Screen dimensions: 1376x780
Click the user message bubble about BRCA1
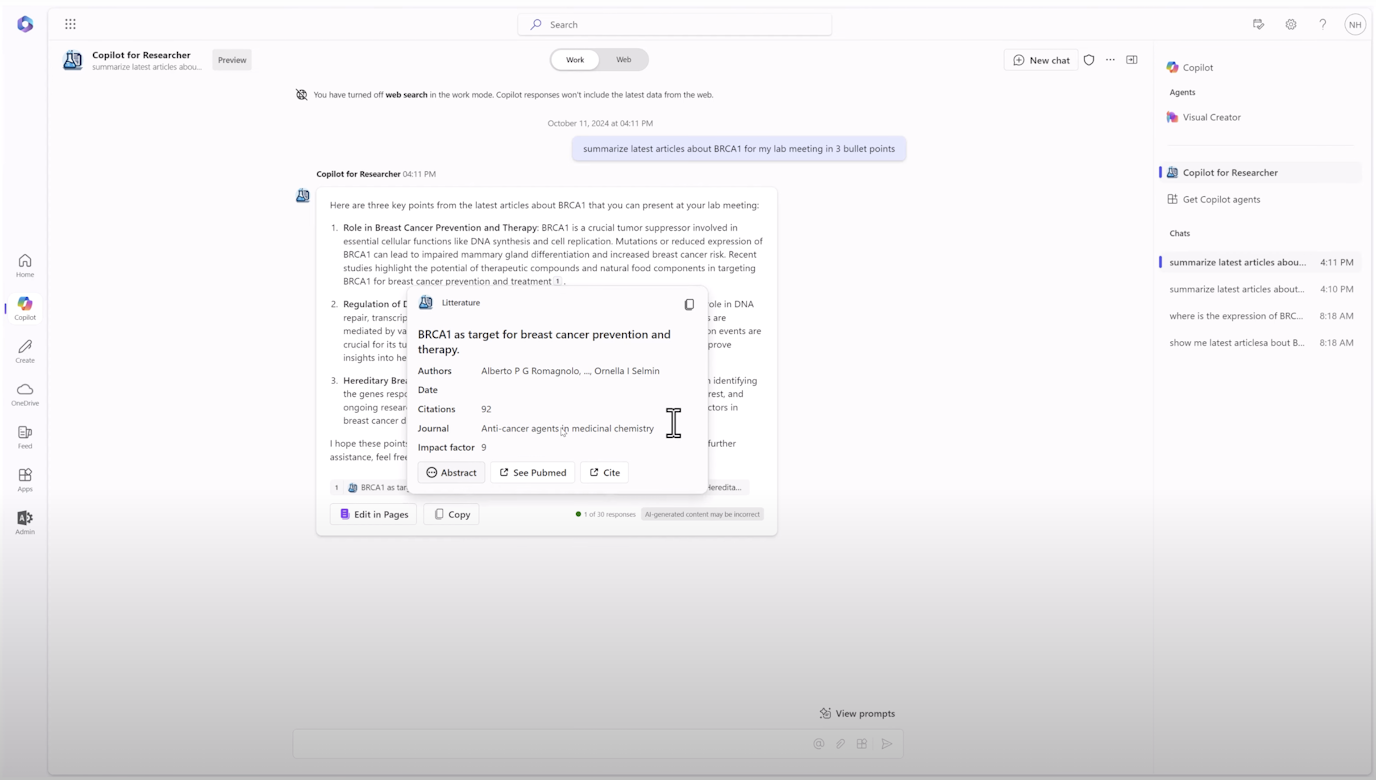point(739,149)
